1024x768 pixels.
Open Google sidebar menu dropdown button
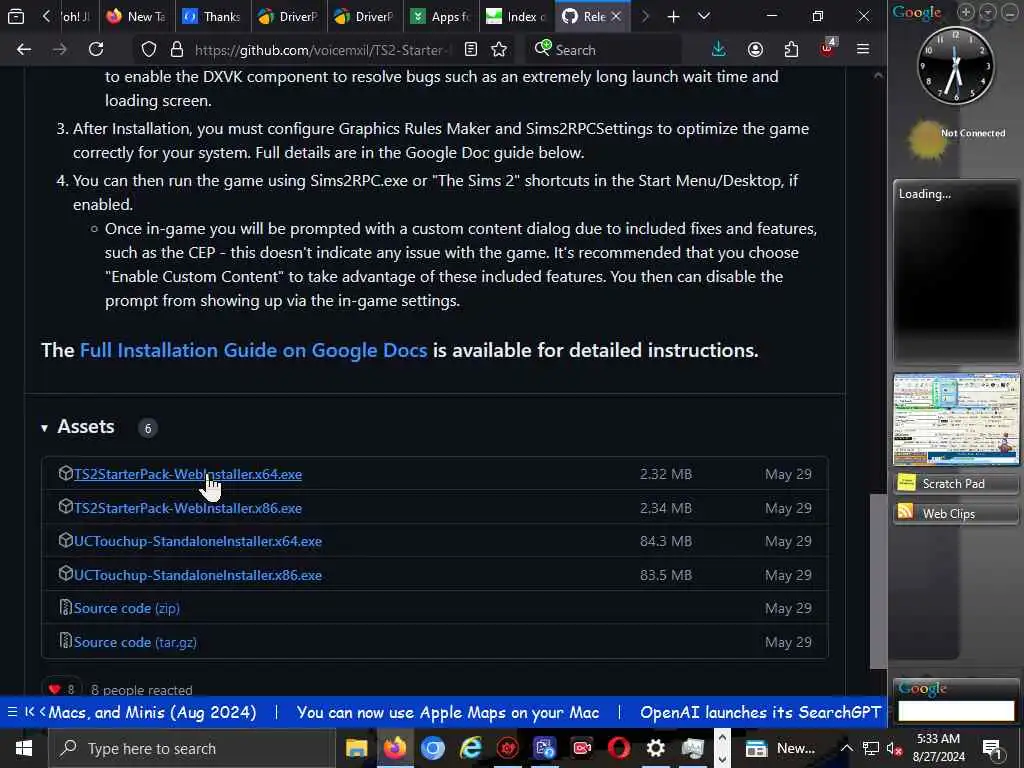(988, 12)
